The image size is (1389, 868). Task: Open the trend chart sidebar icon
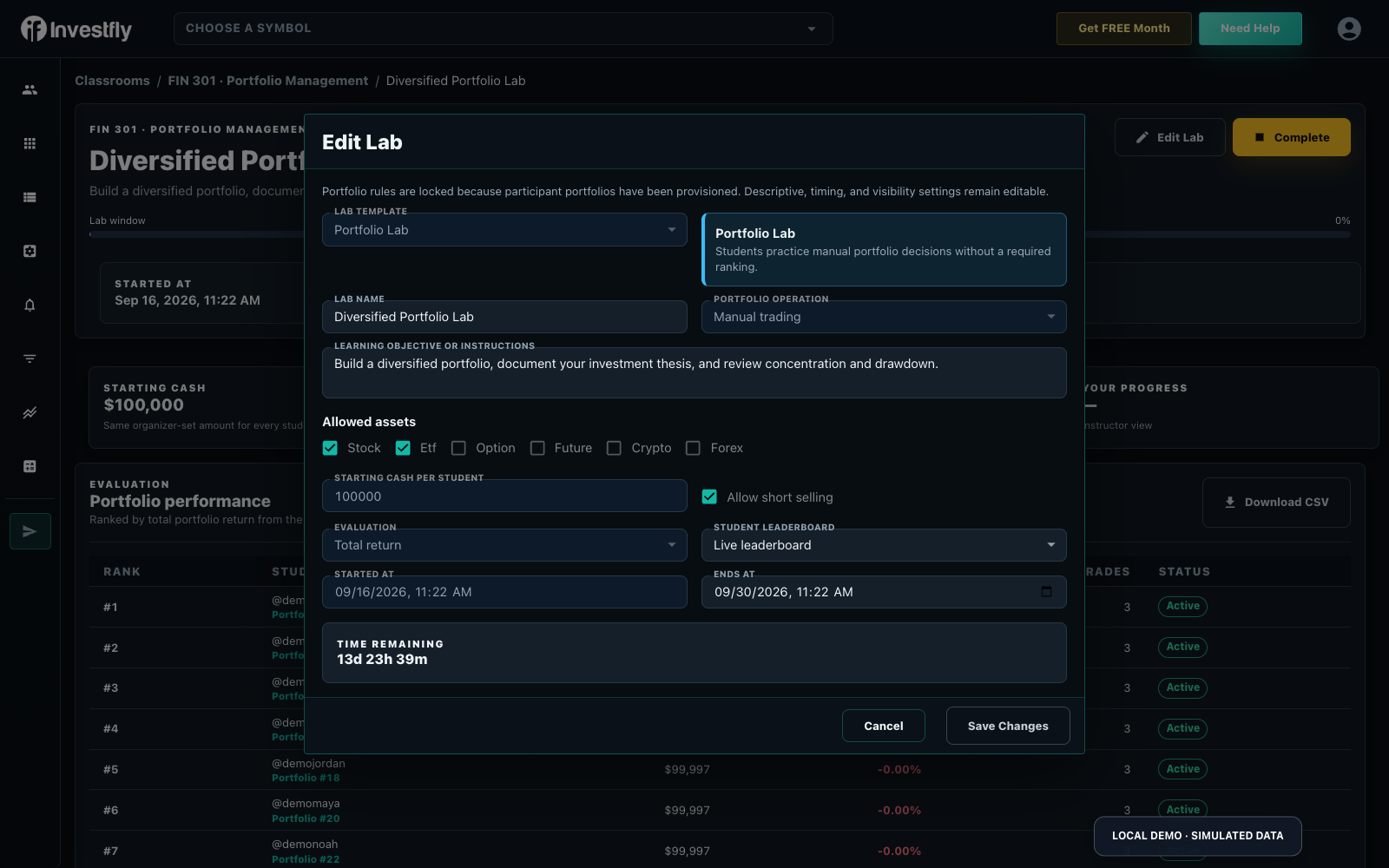pyautogui.click(x=30, y=412)
